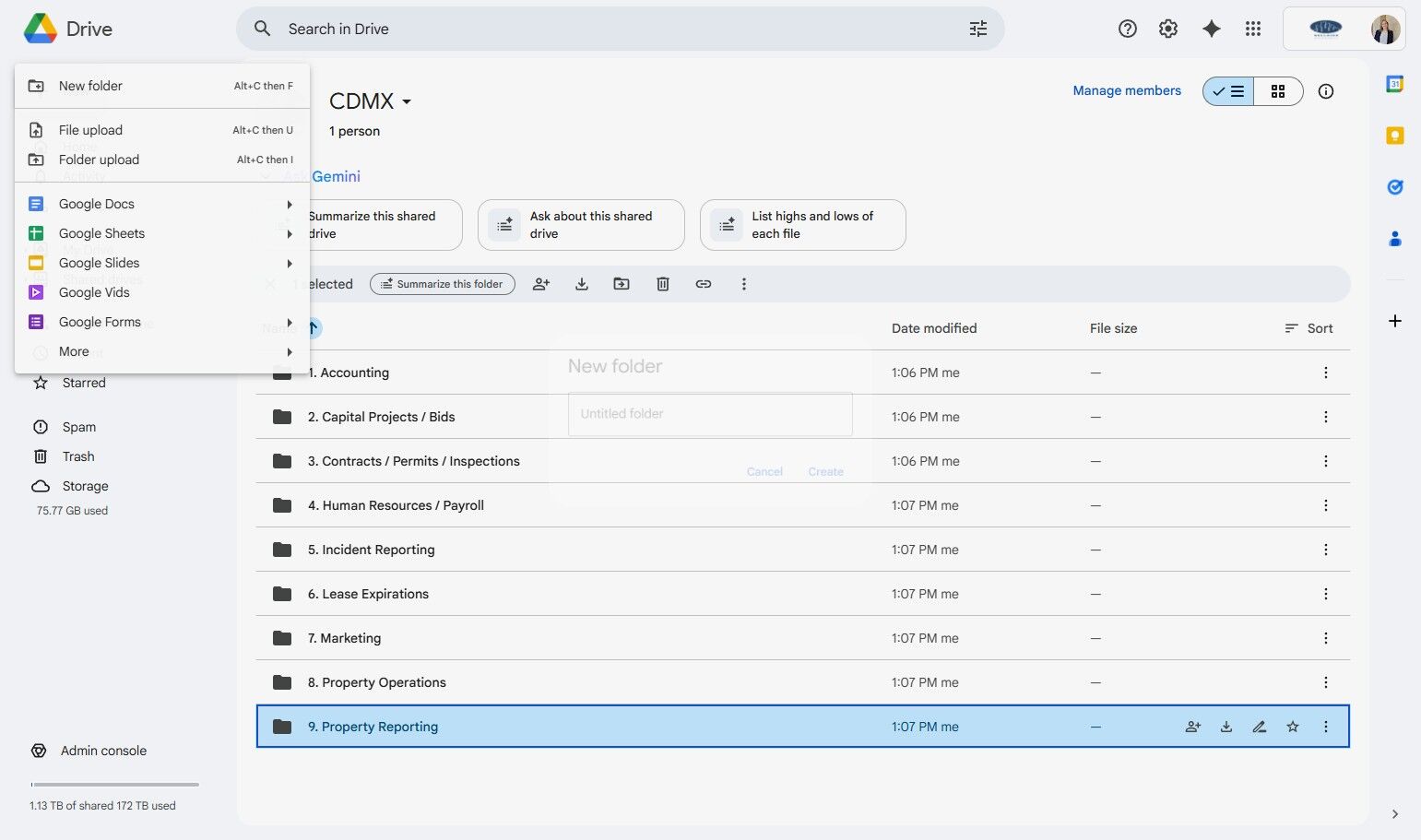
Task: Rename the 9. Property Reporting folder
Action: point(1260,727)
